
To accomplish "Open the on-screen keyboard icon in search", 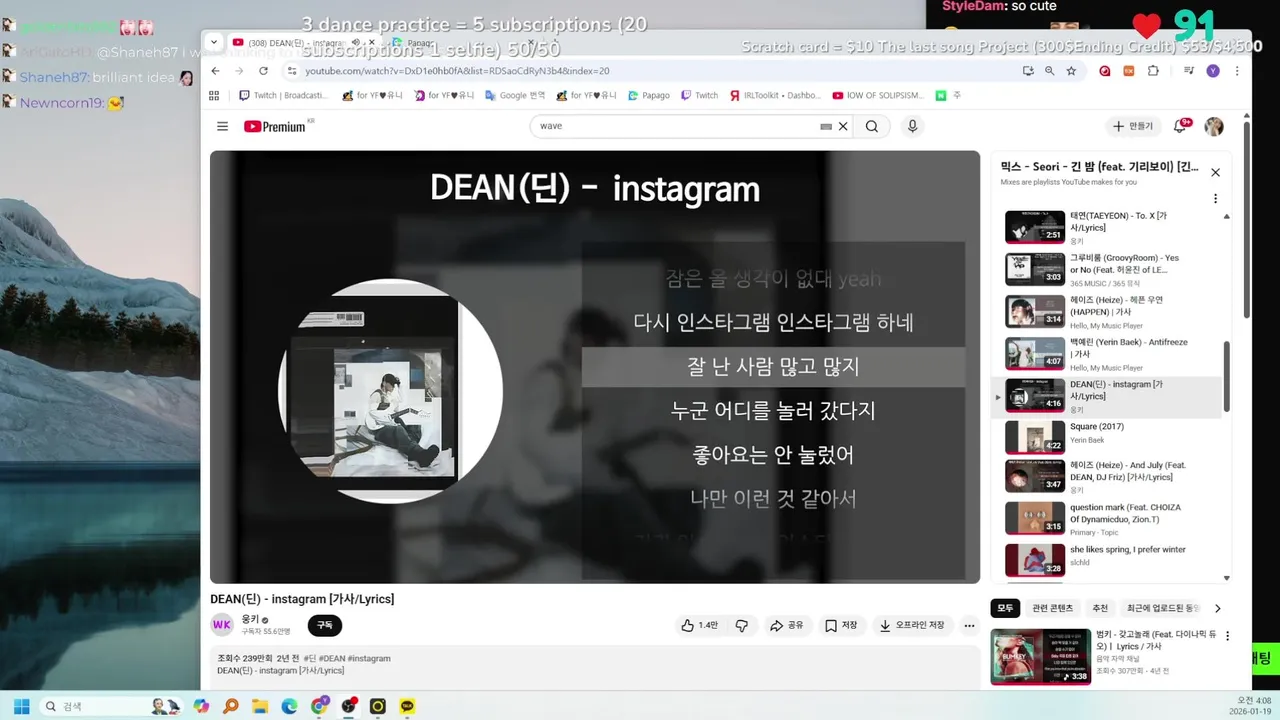I will [826, 126].
